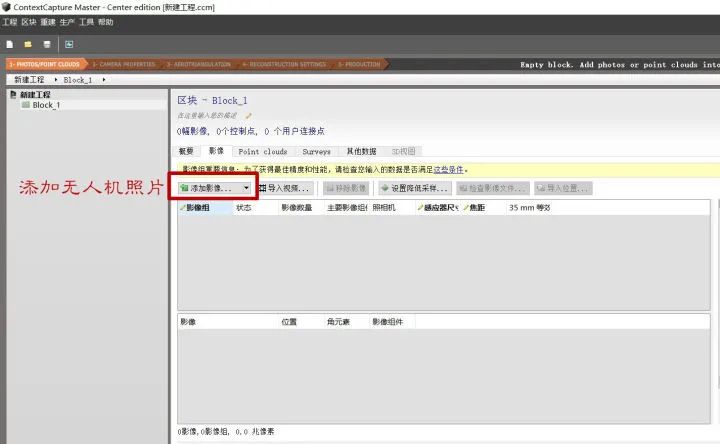Image resolution: width=720 pixels, height=444 pixels.
Task: Click the 导入视频 film icon
Action: click(x=262, y=188)
